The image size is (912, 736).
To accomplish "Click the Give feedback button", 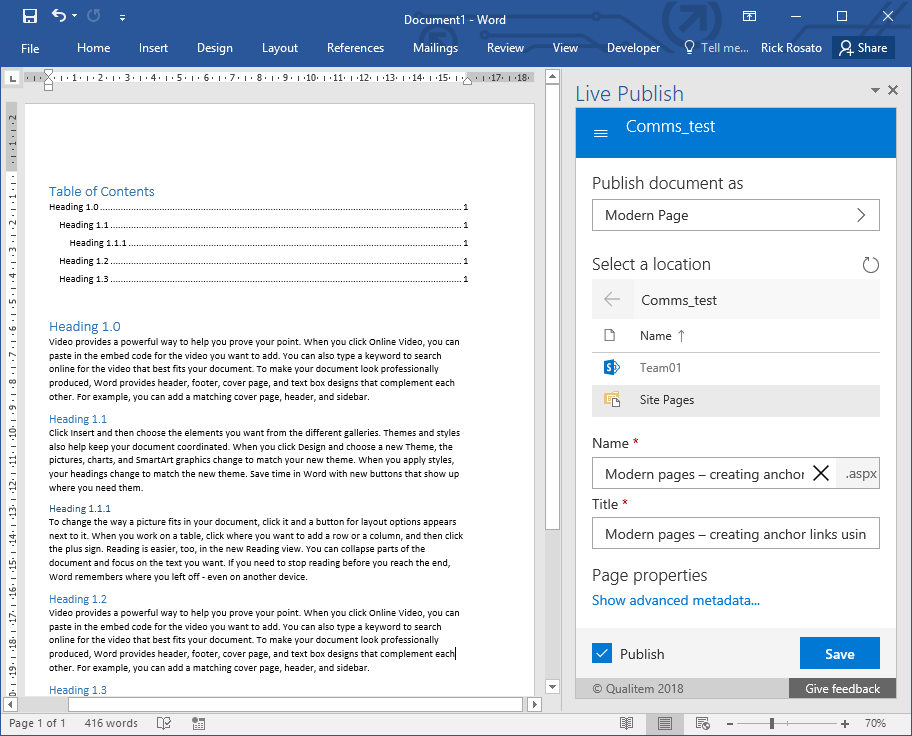I will point(842,689).
